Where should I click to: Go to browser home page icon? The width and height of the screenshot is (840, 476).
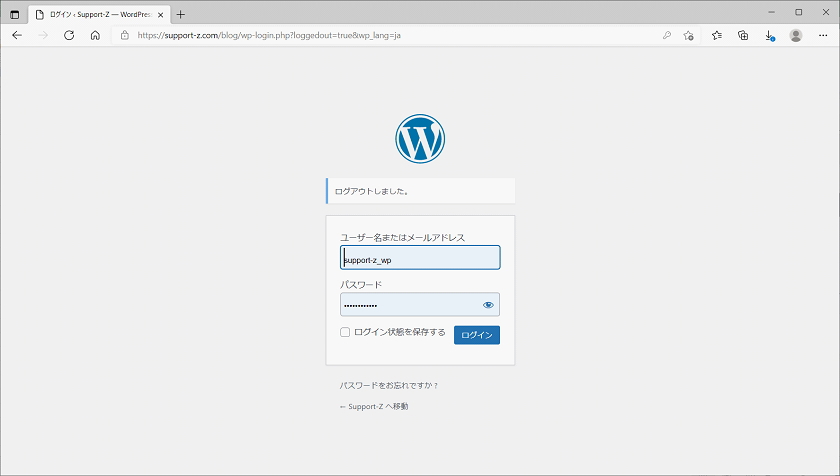(95, 35)
